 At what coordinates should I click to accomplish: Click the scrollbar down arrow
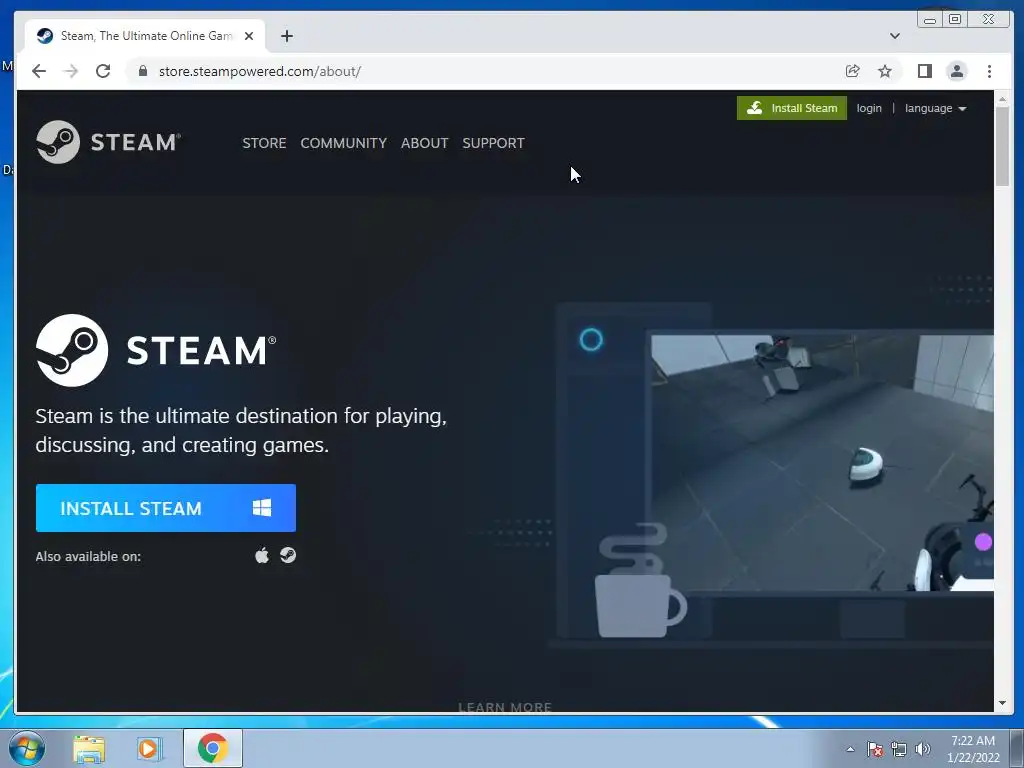point(1002,703)
